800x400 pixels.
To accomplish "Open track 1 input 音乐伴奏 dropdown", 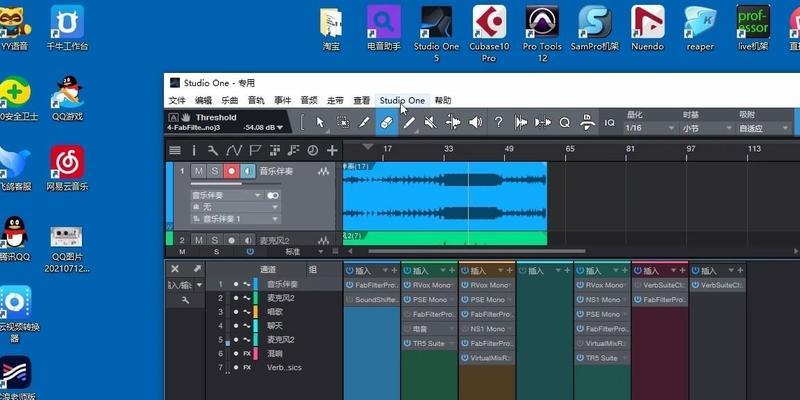I will 227,195.
